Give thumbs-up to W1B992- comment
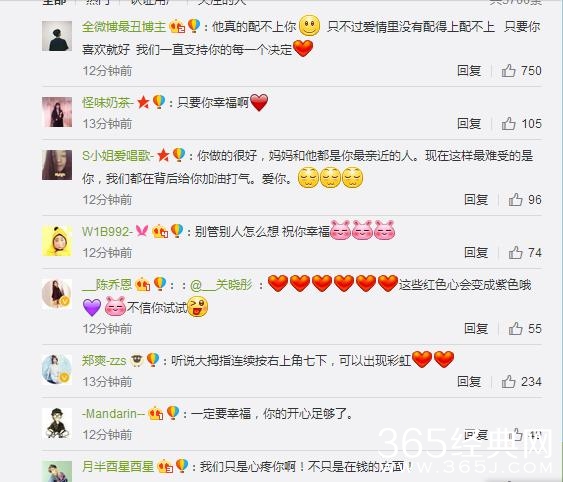This screenshot has width=563, height=482. click(515, 253)
